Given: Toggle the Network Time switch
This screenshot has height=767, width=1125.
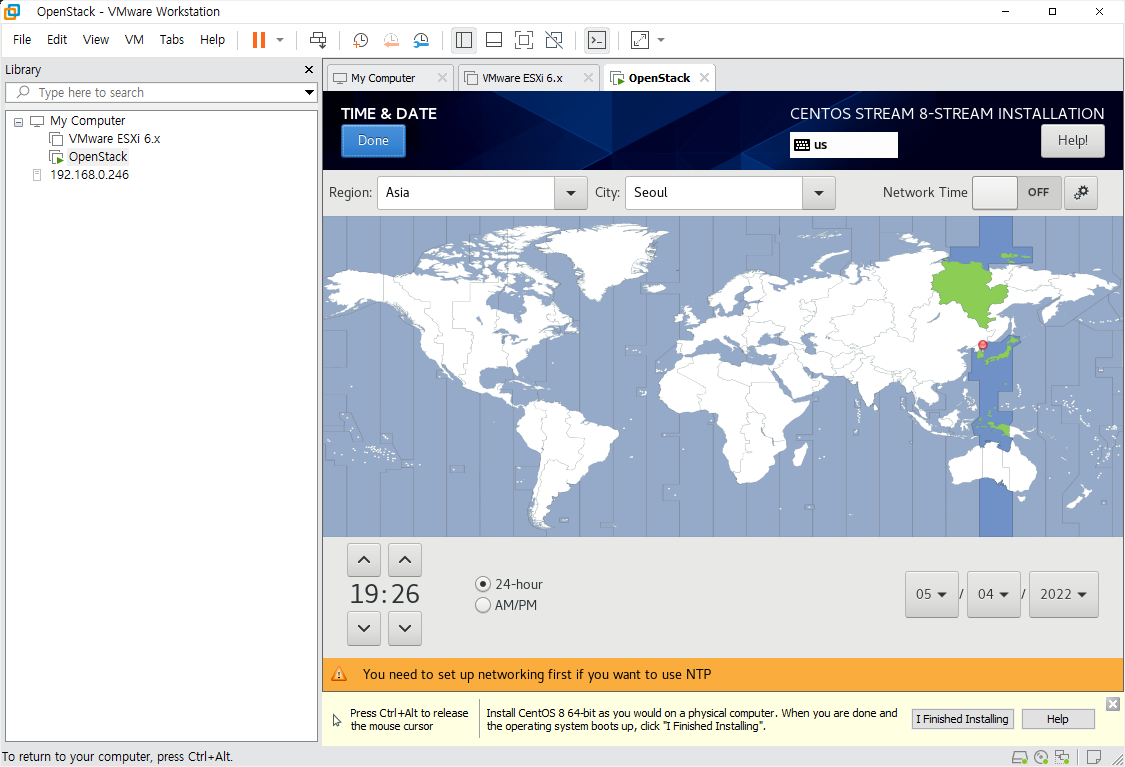Looking at the screenshot, I should point(1017,193).
